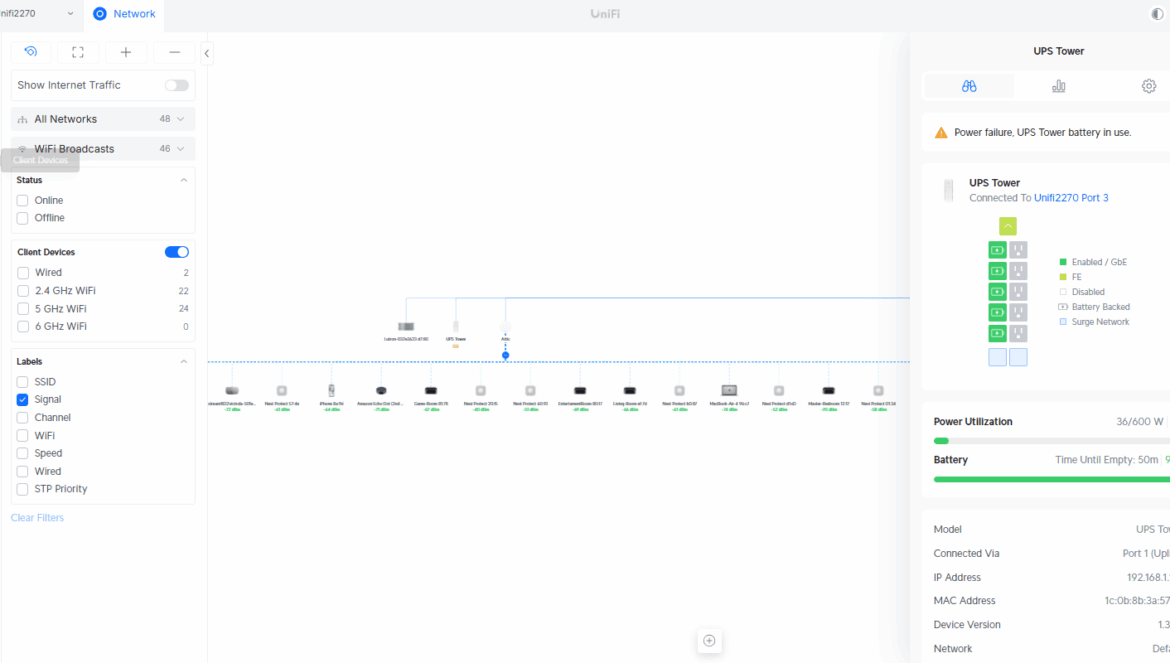Open the Unifi2270 Port 3 link
The image size is (1170, 663).
tap(1071, 198)
